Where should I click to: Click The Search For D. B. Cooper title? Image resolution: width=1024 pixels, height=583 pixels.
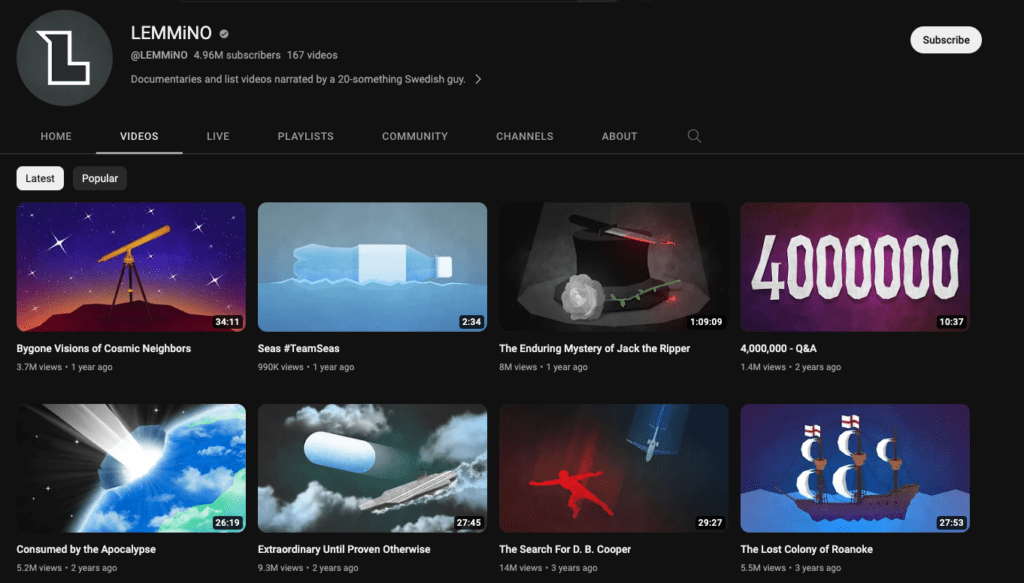pos(565,550)
